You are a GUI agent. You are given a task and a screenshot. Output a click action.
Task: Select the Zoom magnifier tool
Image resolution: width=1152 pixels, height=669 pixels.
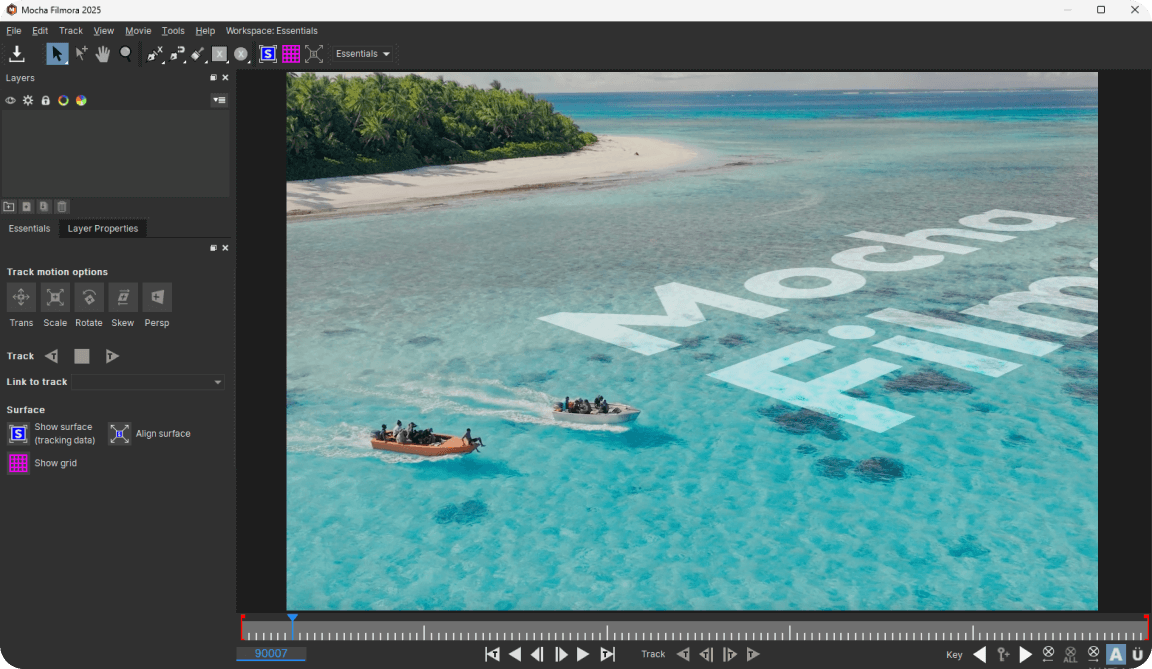coord(126,54)
